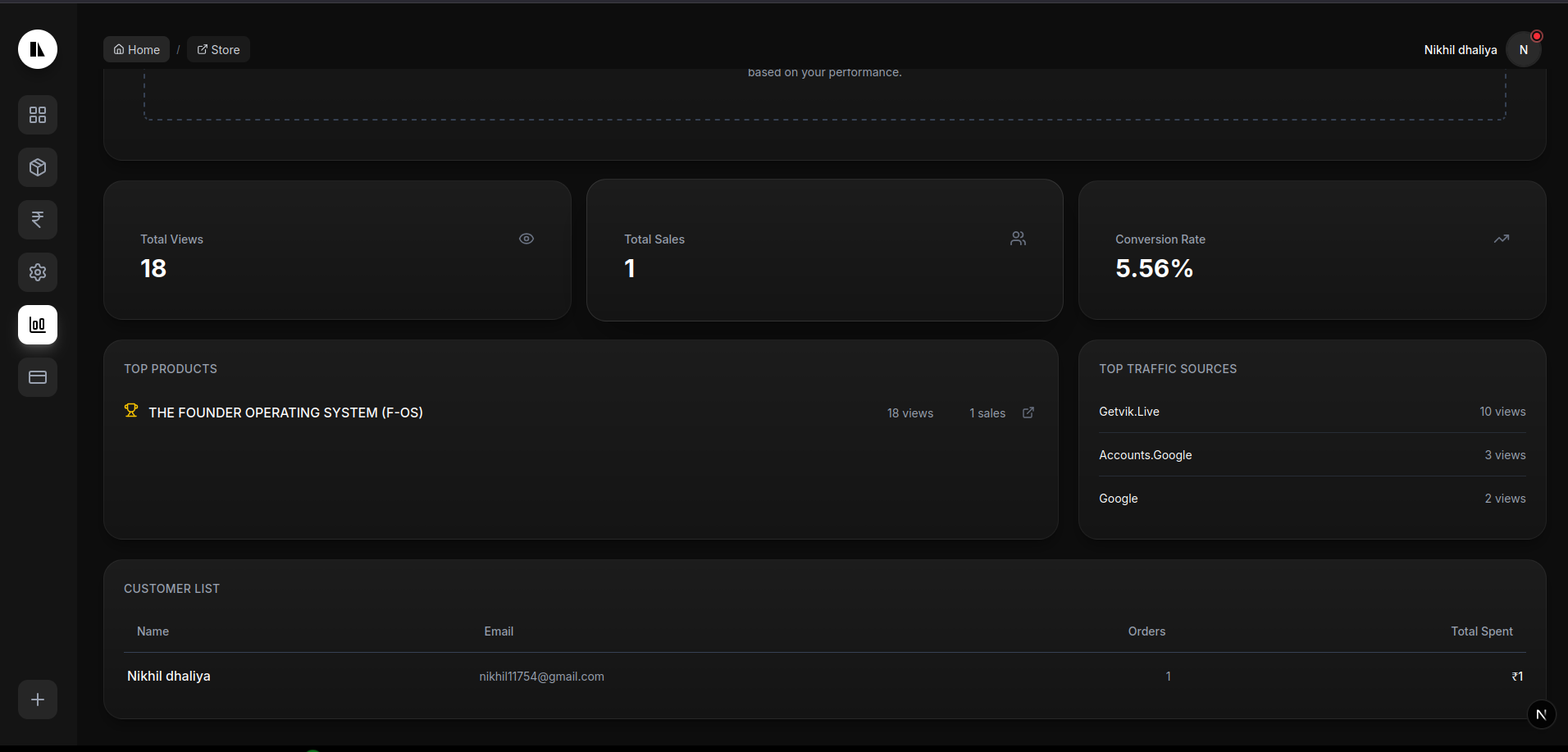The height and width of the screenshot is (752, 1568).
Task: Click the plus button at sidebar bottom
Action: [37, 700]
